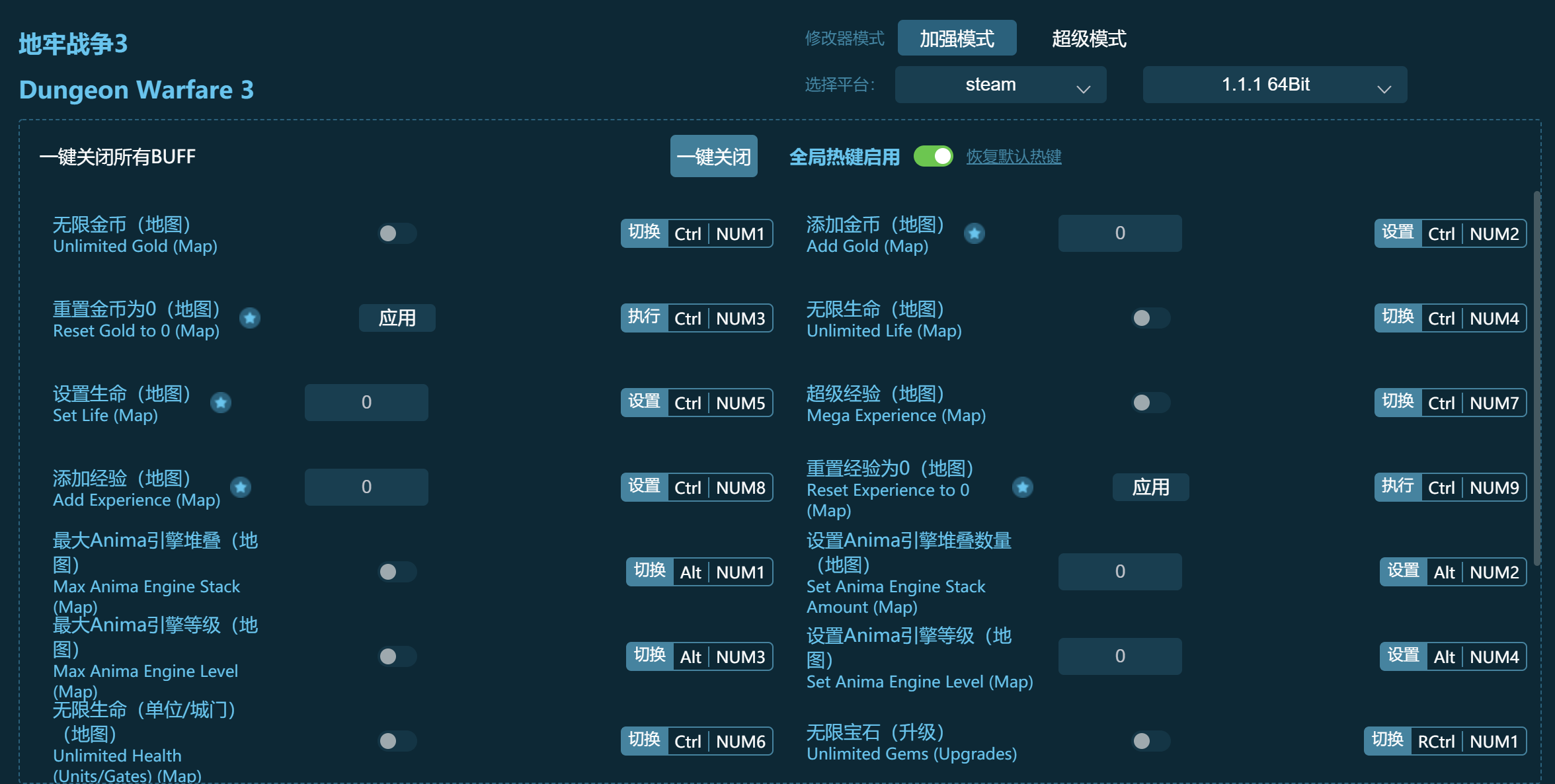Turn on Mega Experience (Map) toggle
1555x784 pixels.
pyautogui.click(x=1150, y=403)
